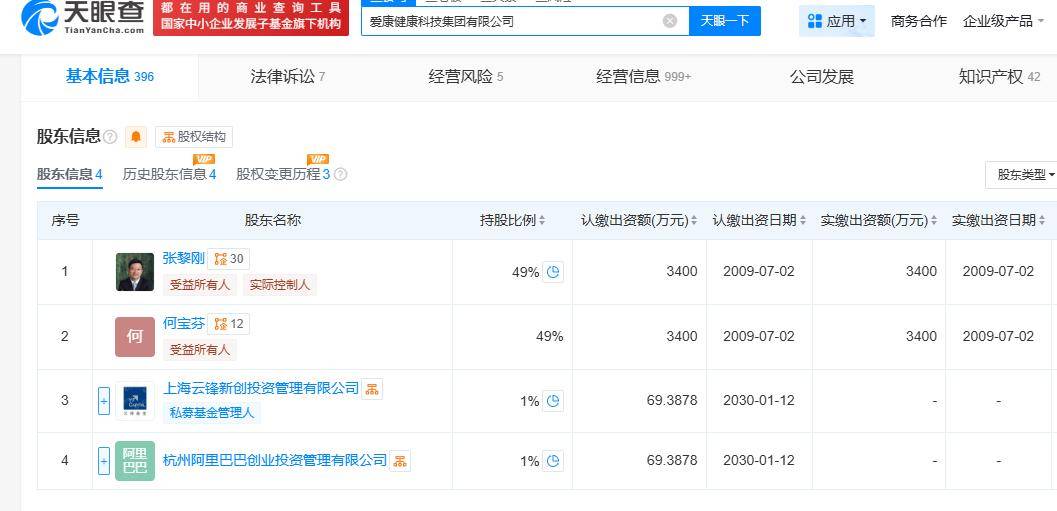Screen dimensions: 1057x511
Task: Click the help question mark next to 股东信息 heading
Action: (110, 137)
